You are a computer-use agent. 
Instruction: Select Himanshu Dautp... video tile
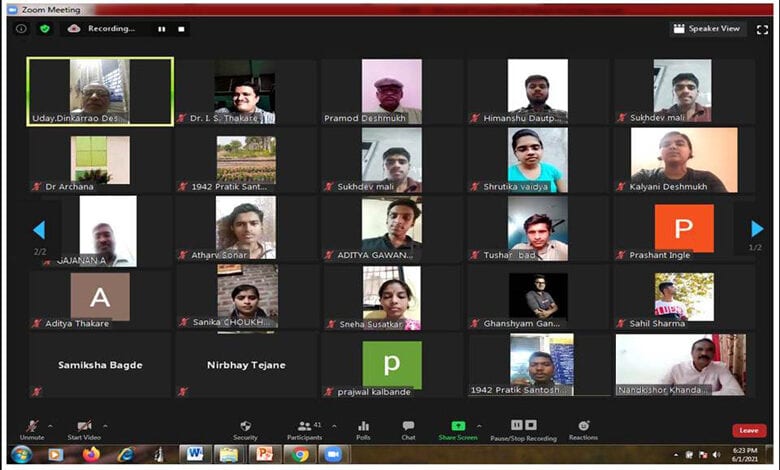click(x=538, y=92)
